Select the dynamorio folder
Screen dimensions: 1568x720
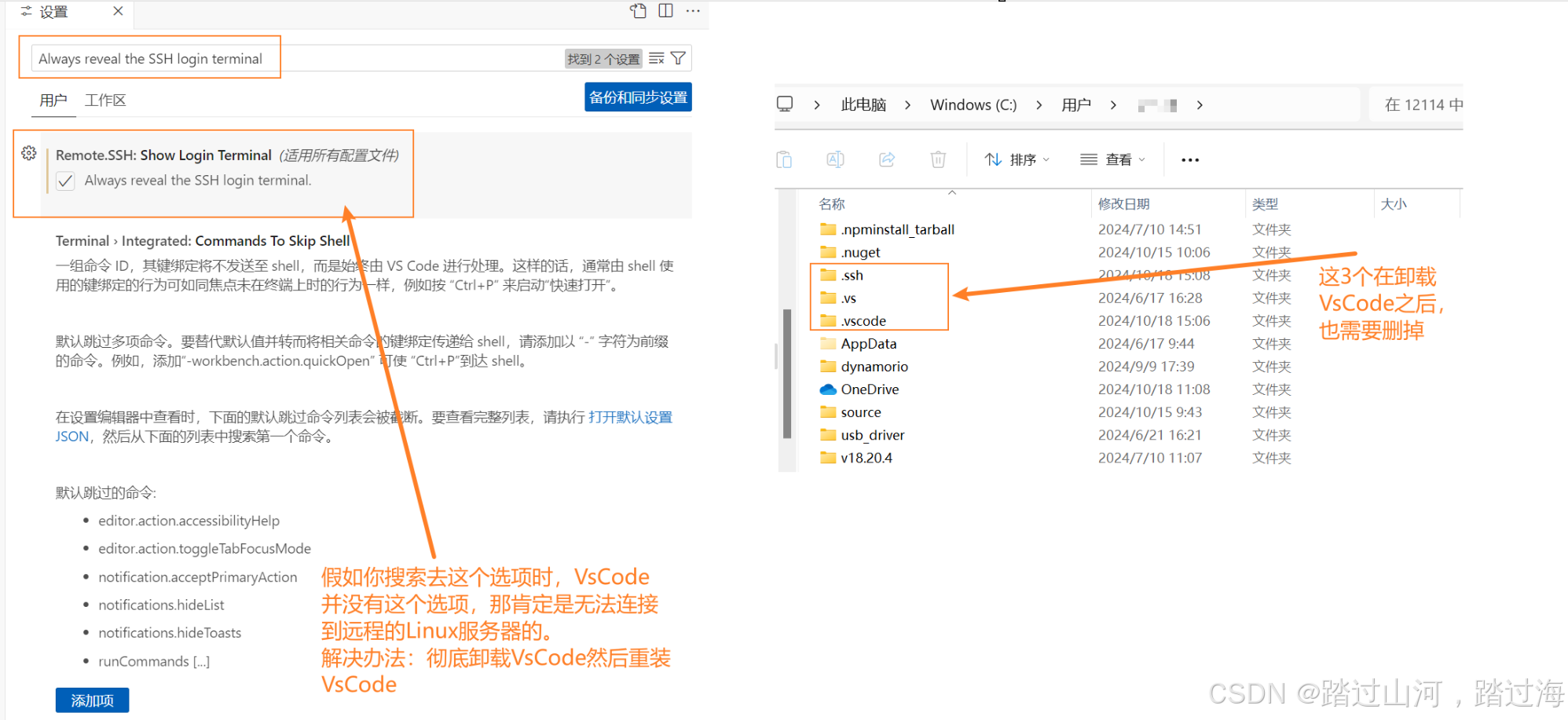pyautogui.click(x=864, y=366)
